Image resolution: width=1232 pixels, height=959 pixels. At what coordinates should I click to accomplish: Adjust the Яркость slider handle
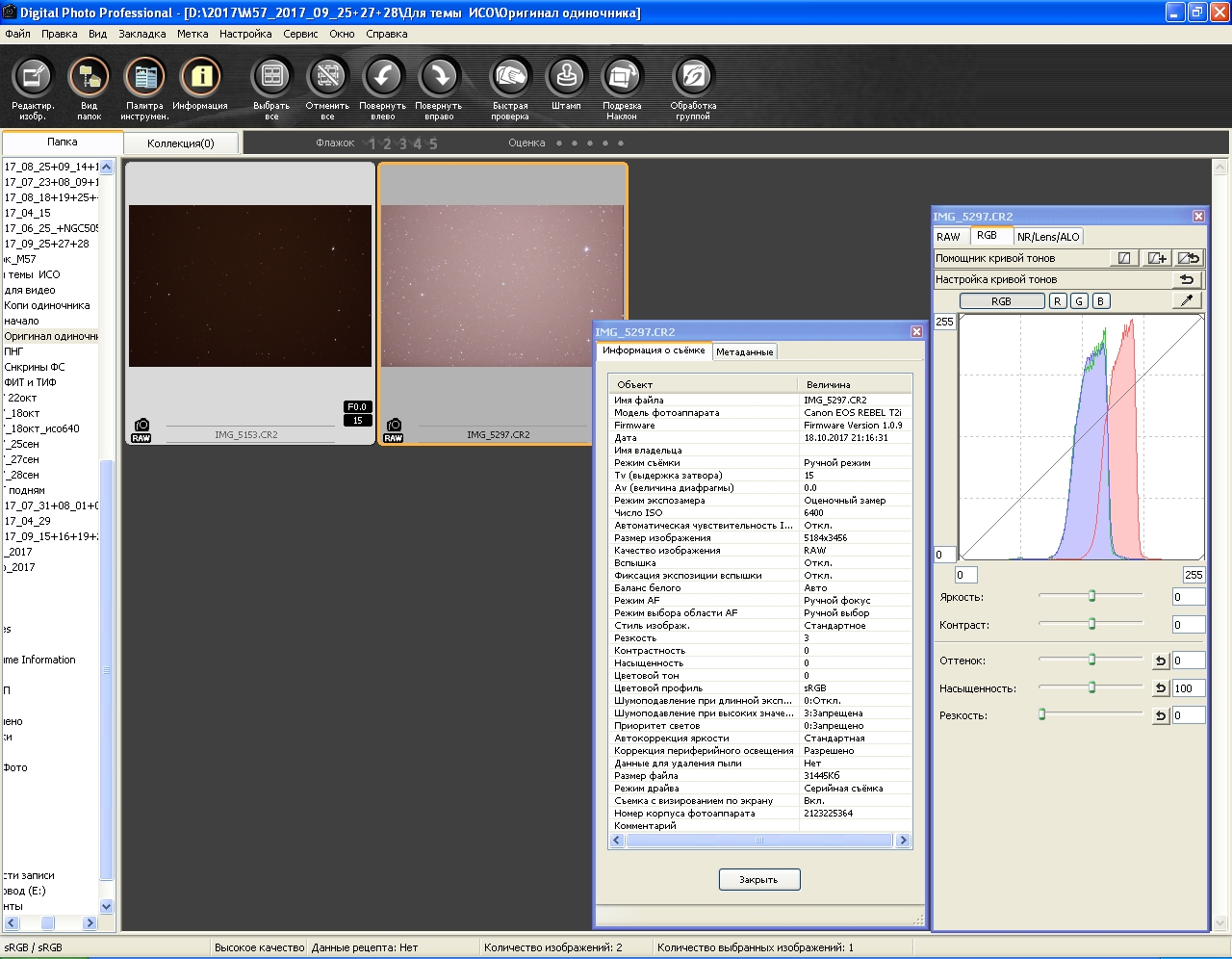tap(1091, 596)
